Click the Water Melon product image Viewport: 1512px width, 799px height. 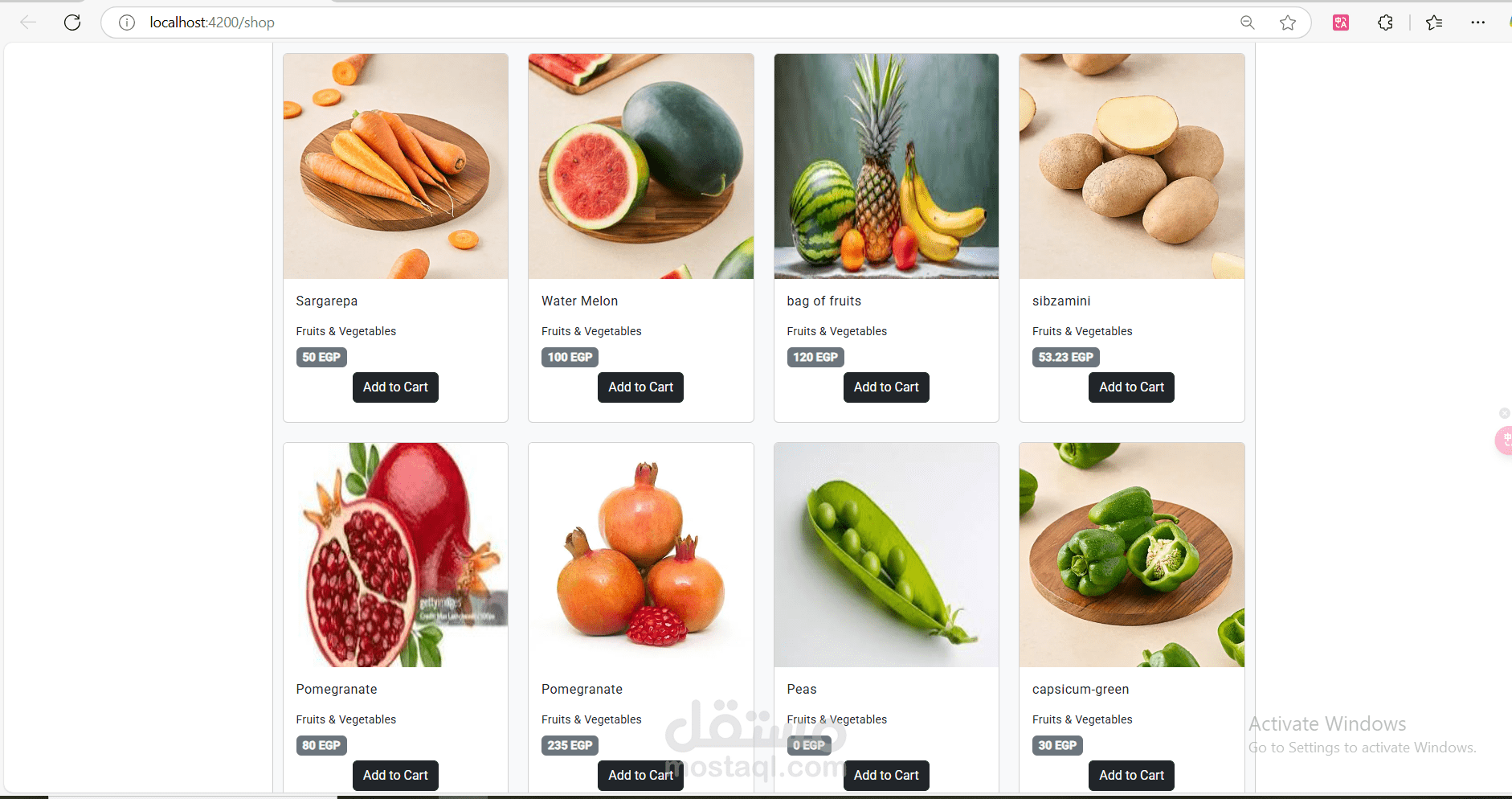pyautogui.click(x=640, y=166)
